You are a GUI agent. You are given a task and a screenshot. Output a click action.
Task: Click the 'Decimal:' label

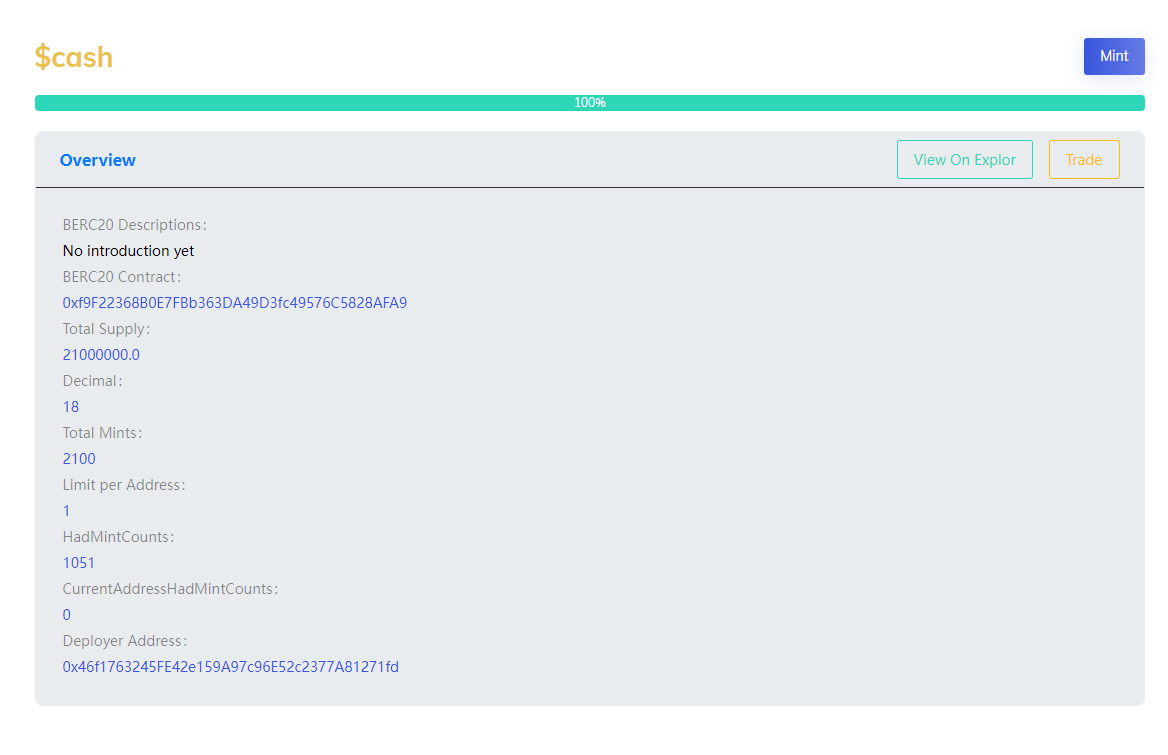click(x=92, y=381)
